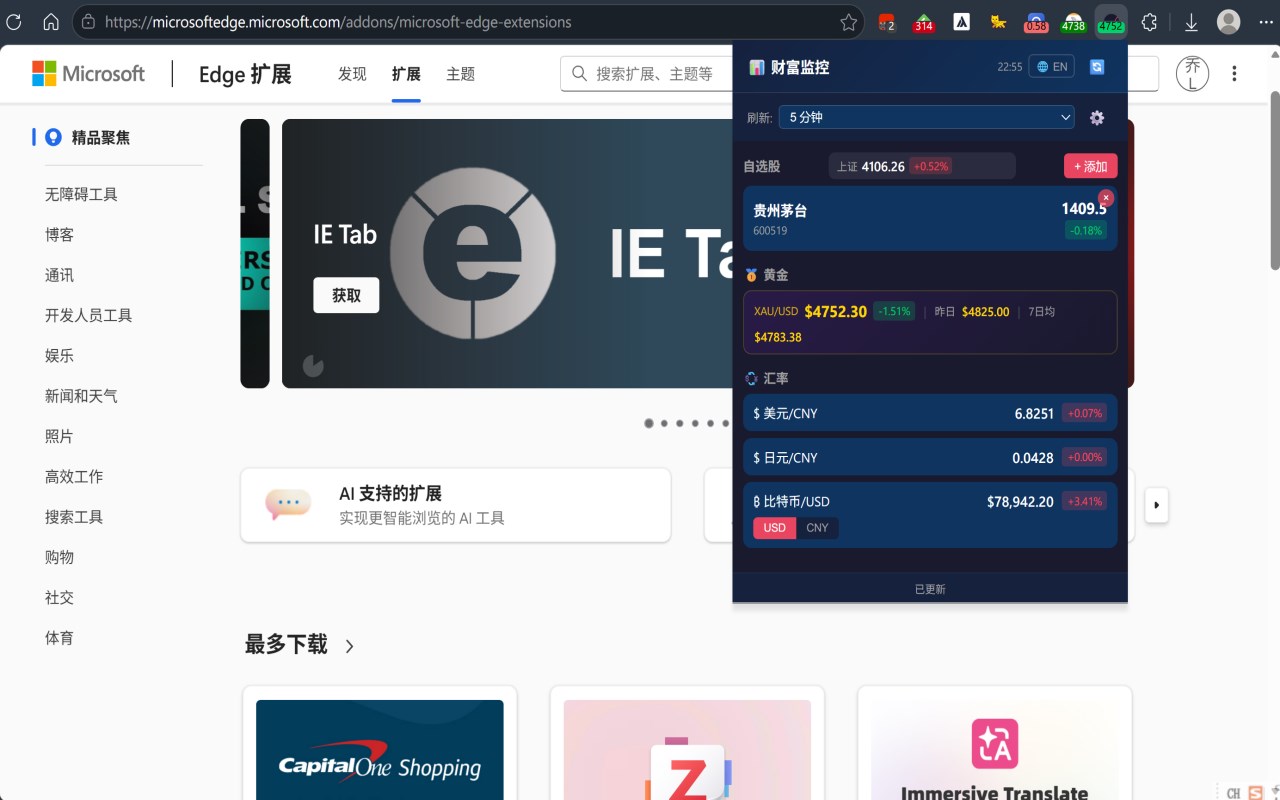Select 社交 category

pos(59,597)
